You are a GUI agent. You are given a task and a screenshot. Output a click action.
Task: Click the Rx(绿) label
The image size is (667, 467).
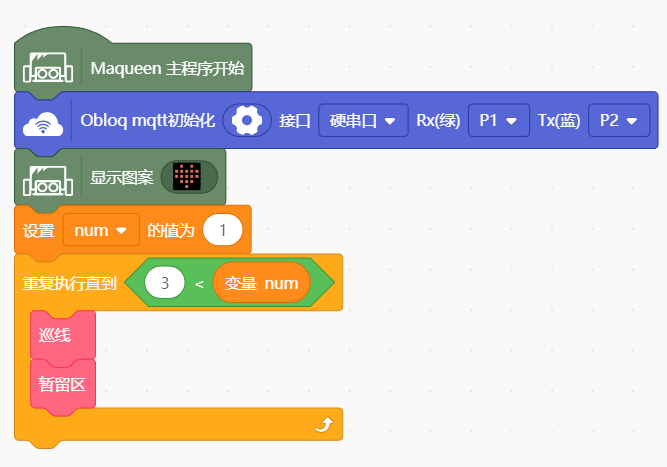[438, 120]
